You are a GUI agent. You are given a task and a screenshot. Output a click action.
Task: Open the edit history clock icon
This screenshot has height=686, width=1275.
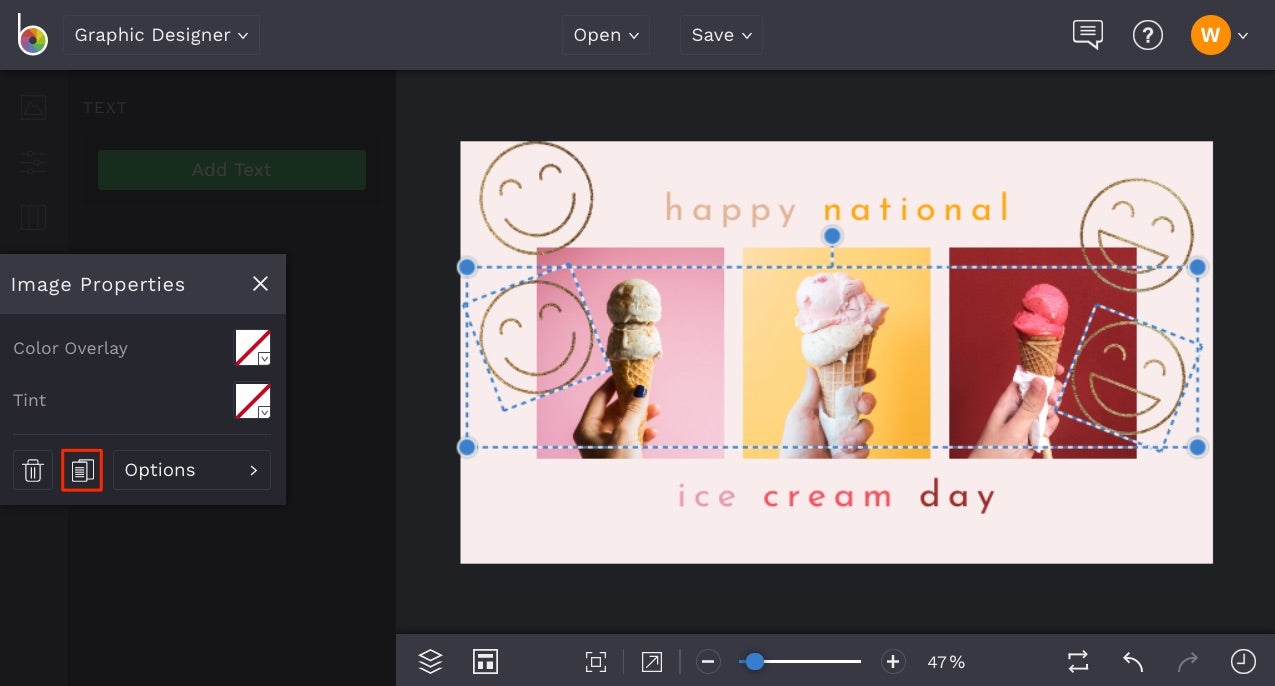tap(1243, 661)
